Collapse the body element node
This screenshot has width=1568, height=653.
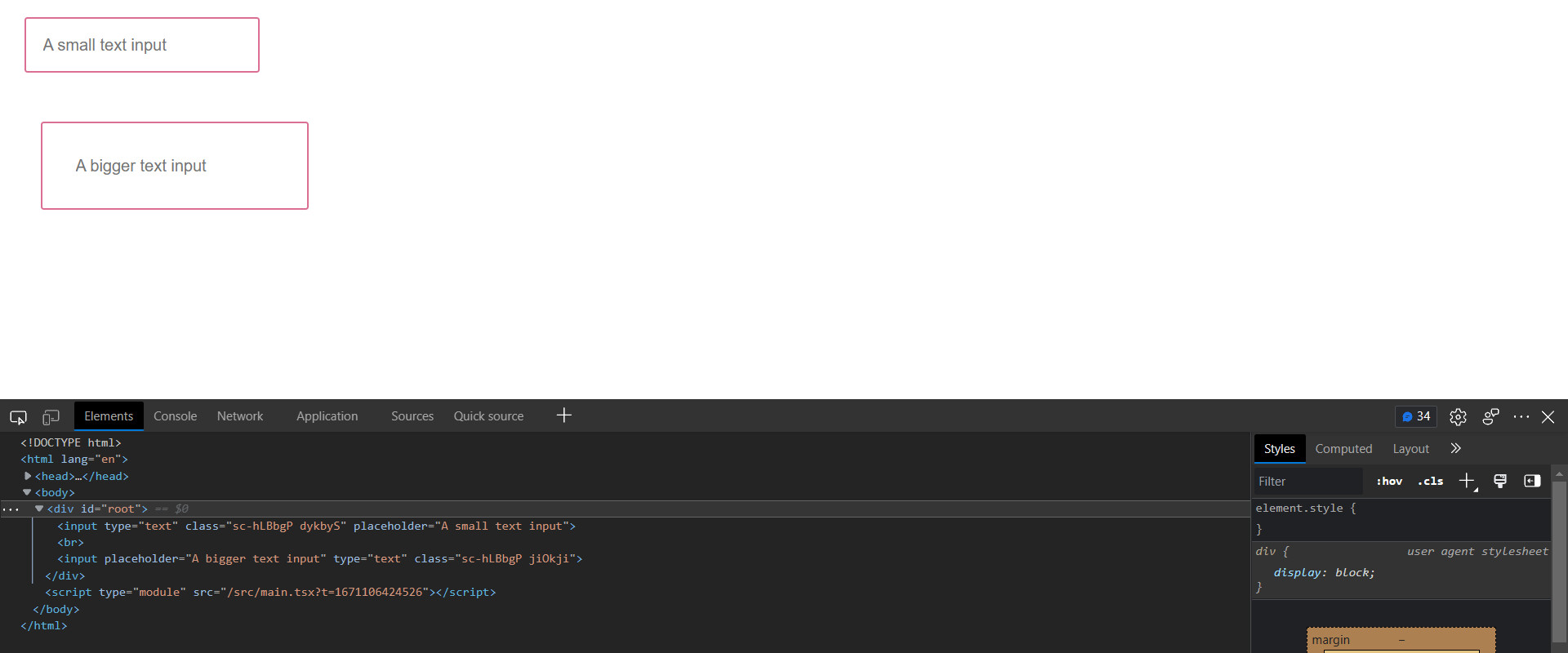[27, 492]
